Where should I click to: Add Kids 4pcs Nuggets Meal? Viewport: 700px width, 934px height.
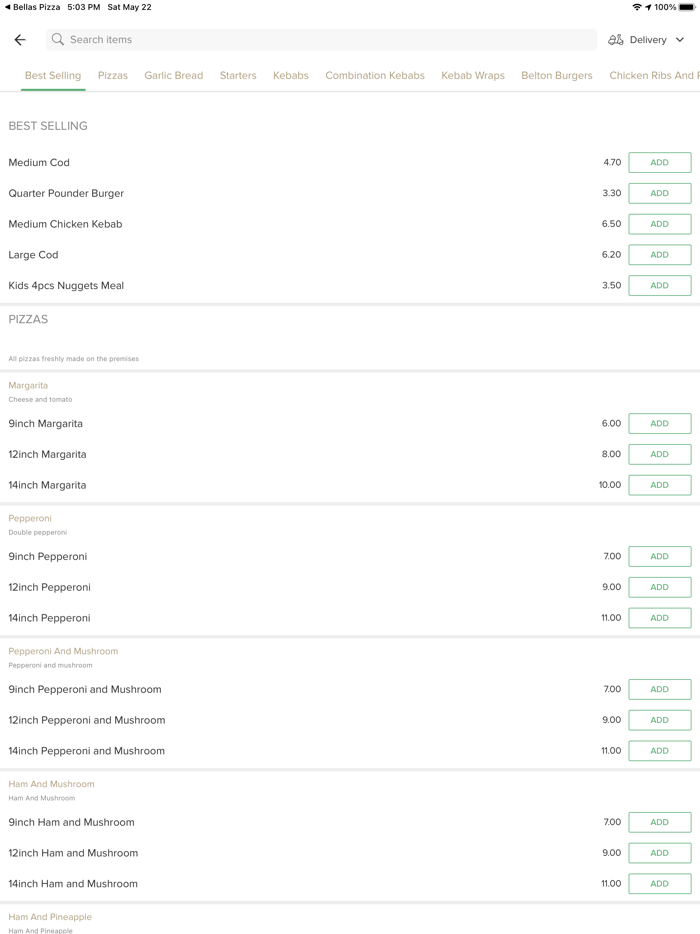659,285
